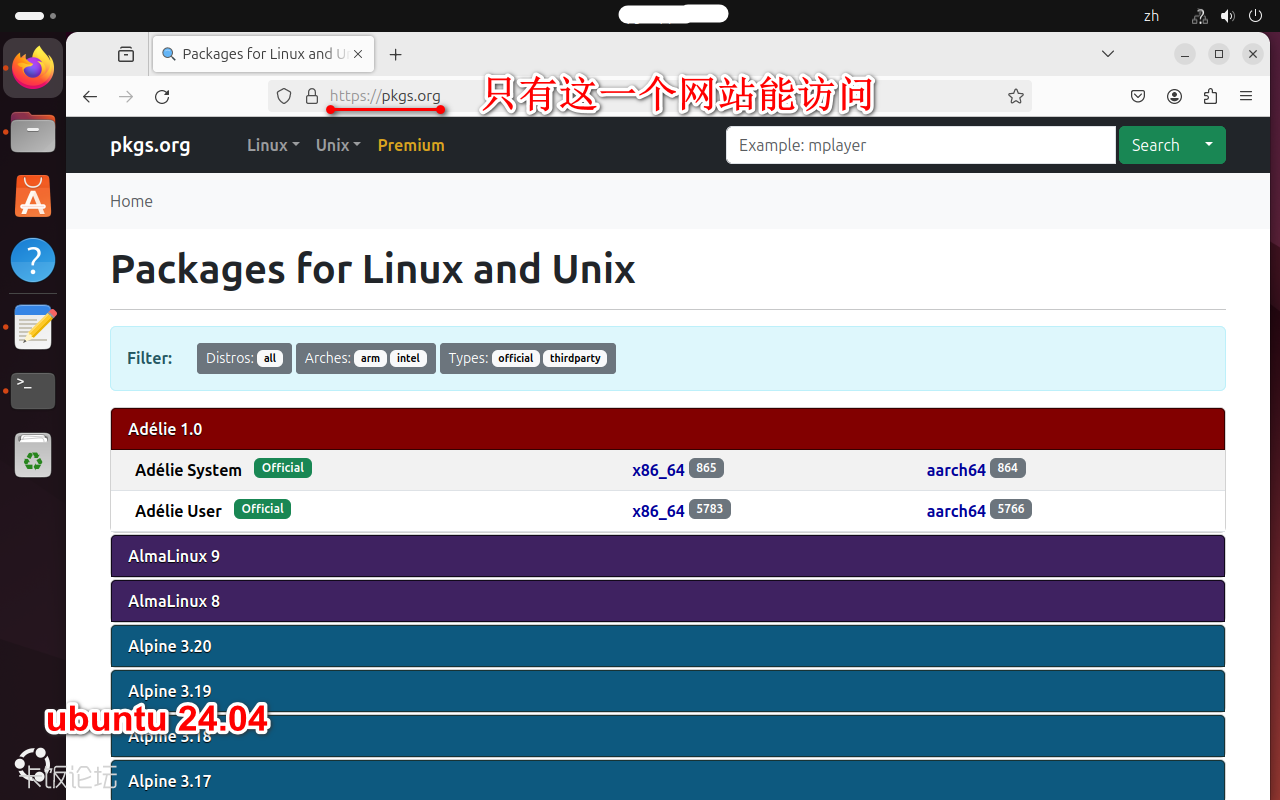1280x800 pixels.
Task: Open Files manager in the dock
Action: pyautogui.click(x=33, y=133)
